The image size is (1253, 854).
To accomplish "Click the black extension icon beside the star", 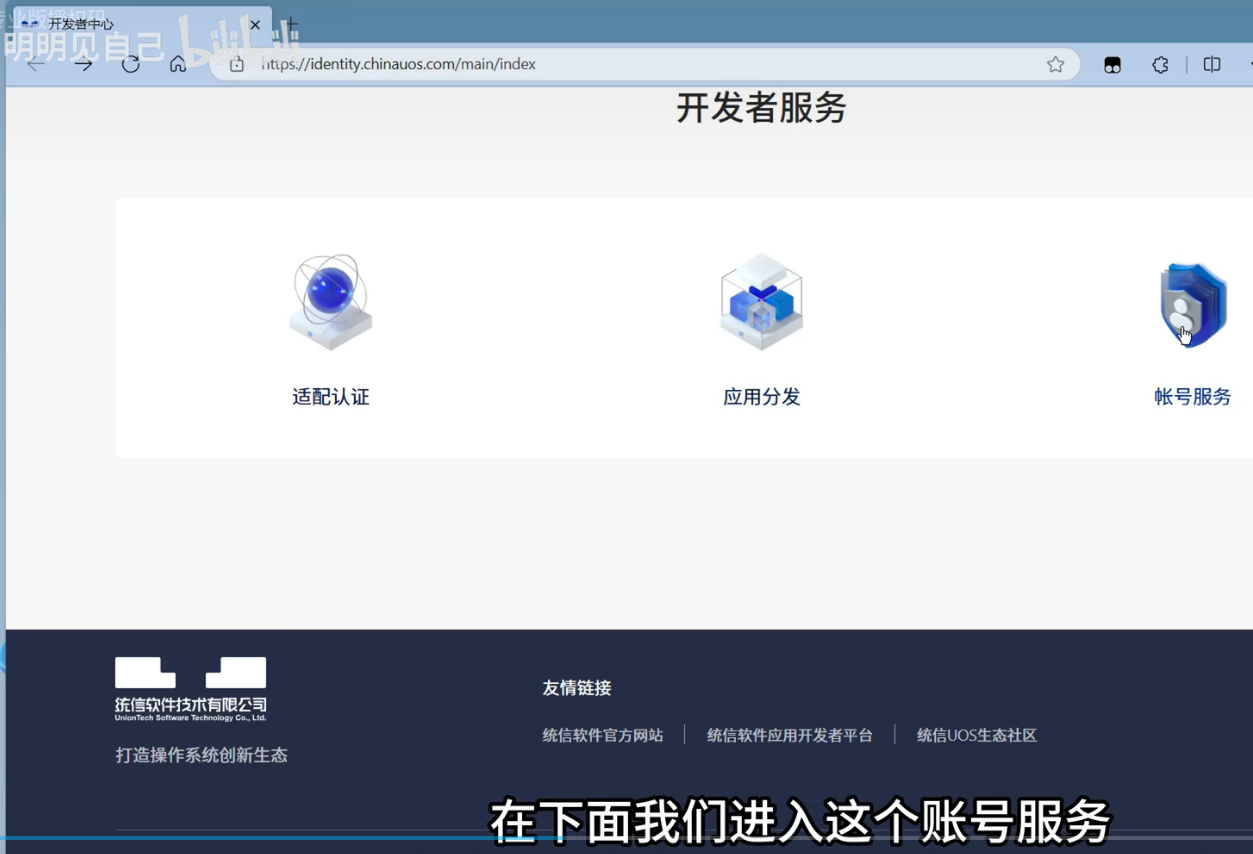I will 1112,65.
